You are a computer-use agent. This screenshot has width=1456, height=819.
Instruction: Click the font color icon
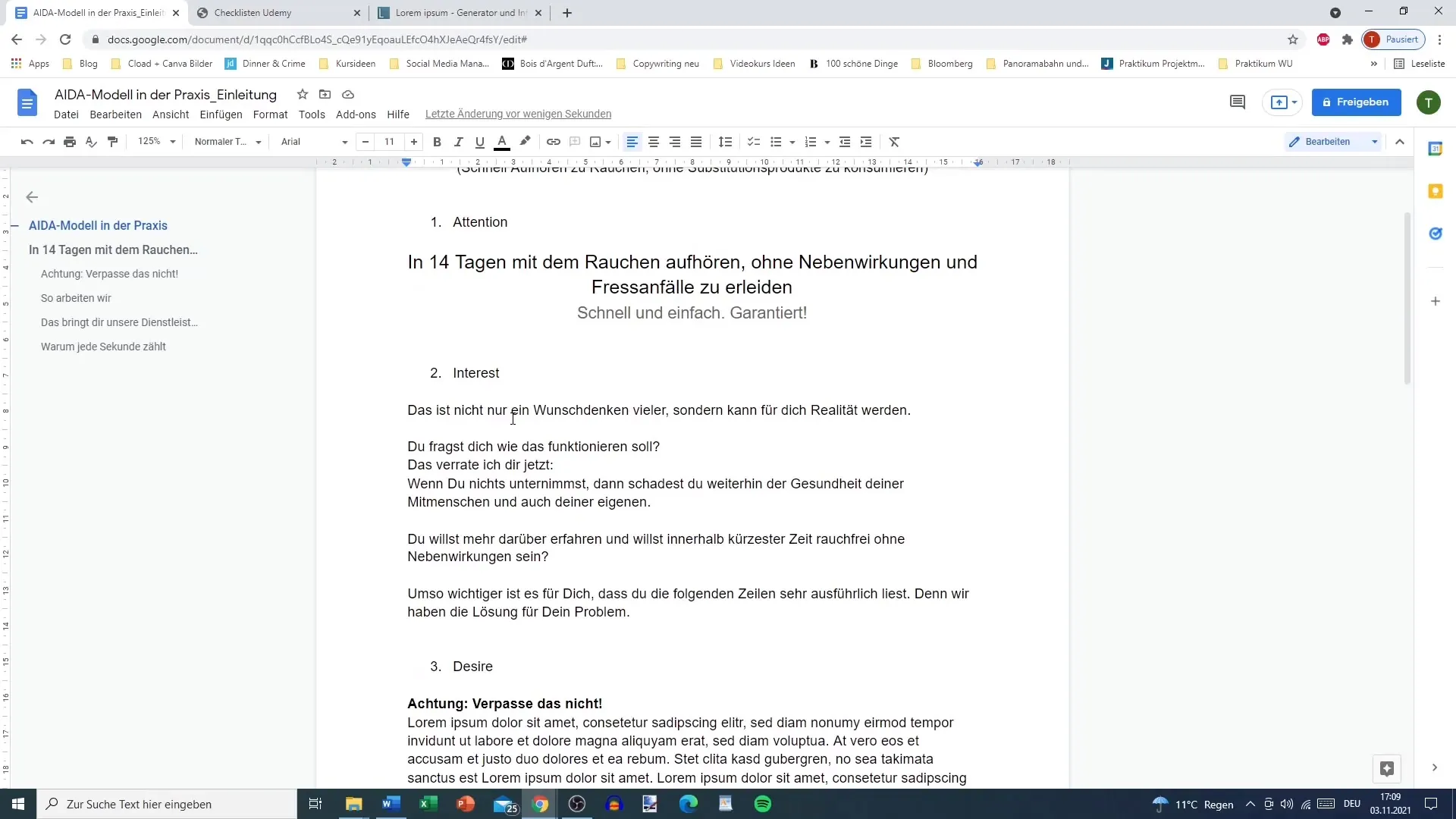coord(502,141)
